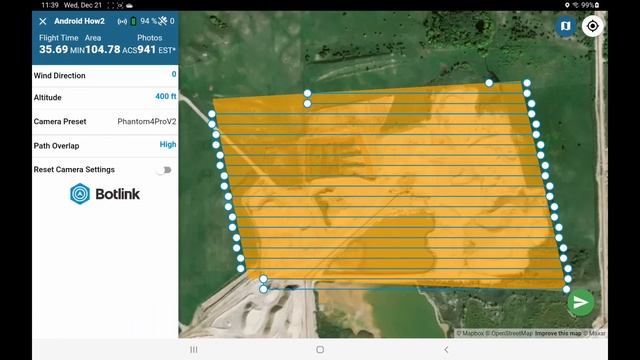Image resolution: width=640 pixels, height=360 pixels.
Task: Tap the status bar battery 99% indicator
Action: [x=590, y=5]
